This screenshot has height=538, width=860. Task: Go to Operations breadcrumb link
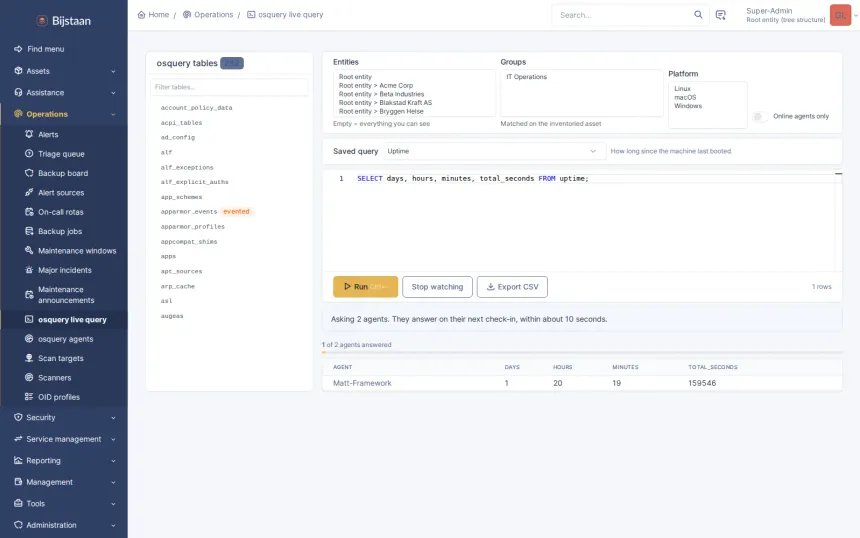pyautogui.click(x=208, y=15)
